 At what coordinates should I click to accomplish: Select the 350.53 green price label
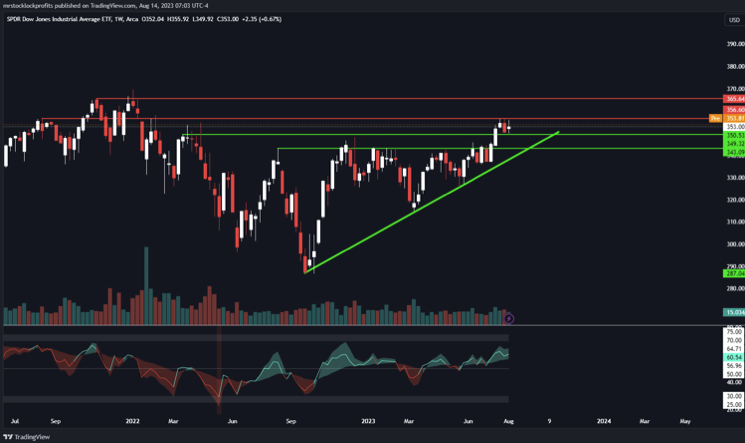[733, 135]
